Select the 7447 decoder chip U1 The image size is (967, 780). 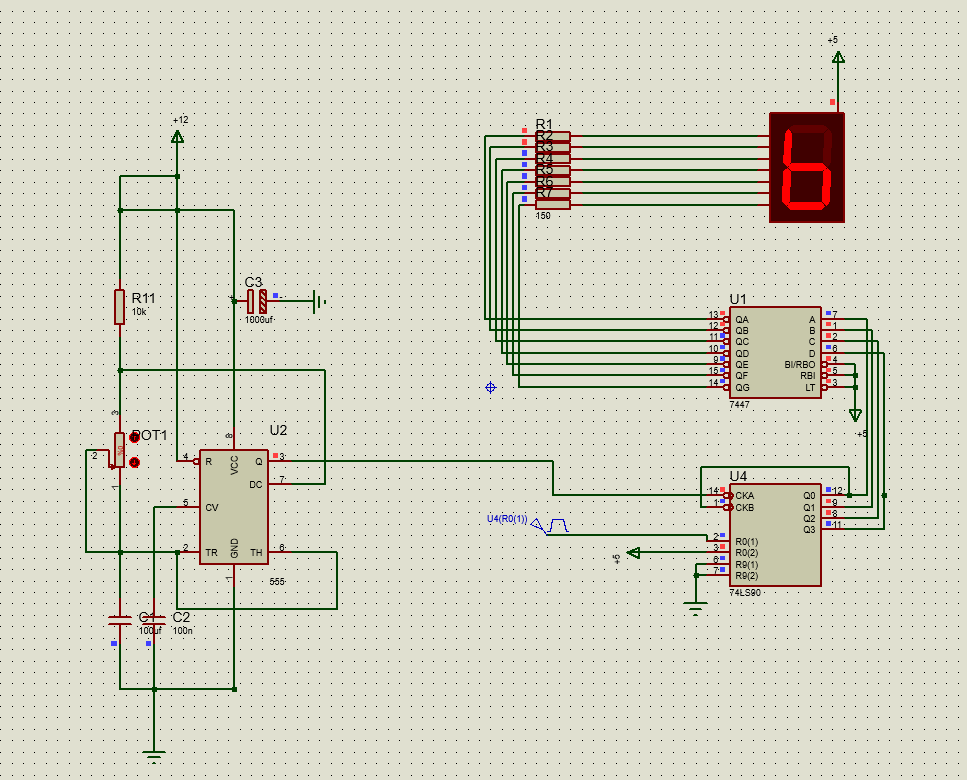(775, 353)
